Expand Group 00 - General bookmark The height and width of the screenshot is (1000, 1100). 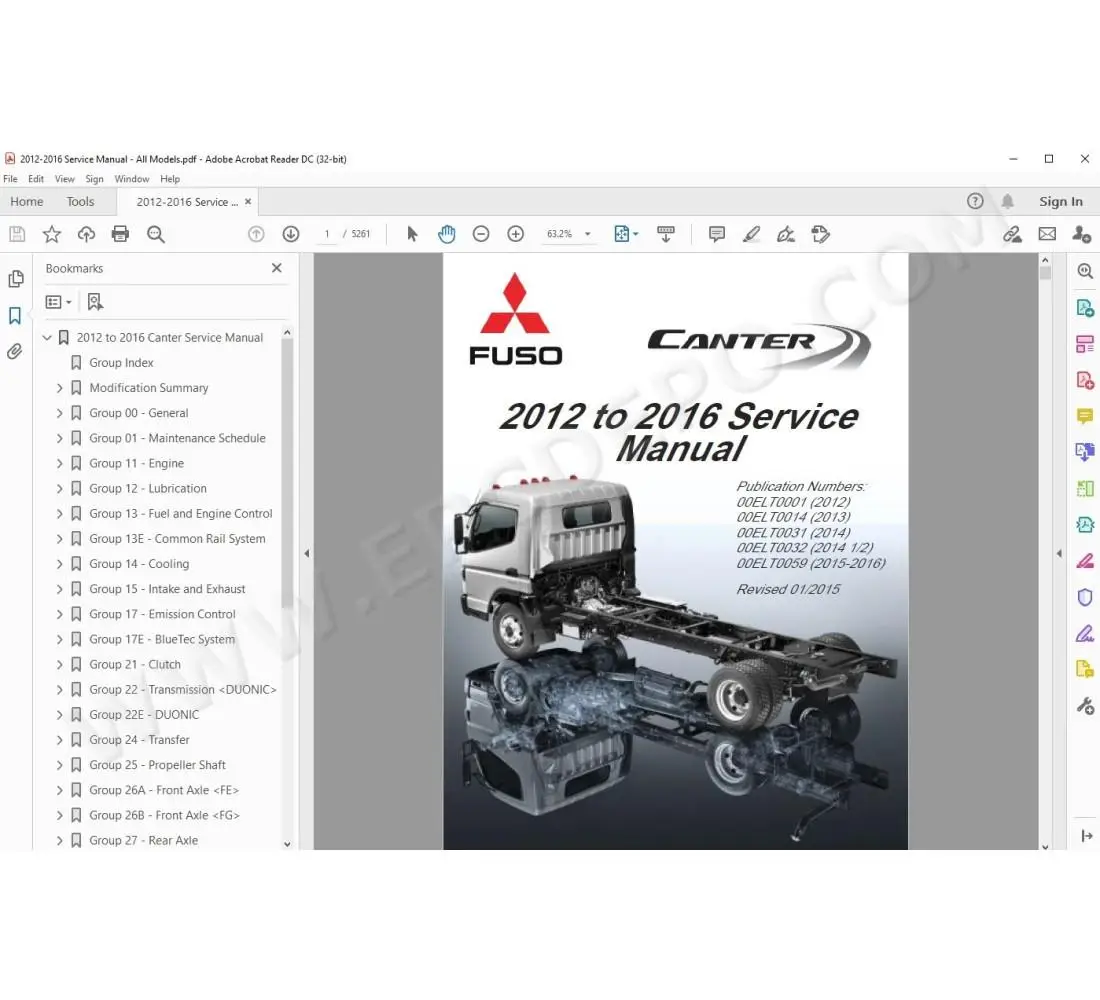click(x=60, y=413)
